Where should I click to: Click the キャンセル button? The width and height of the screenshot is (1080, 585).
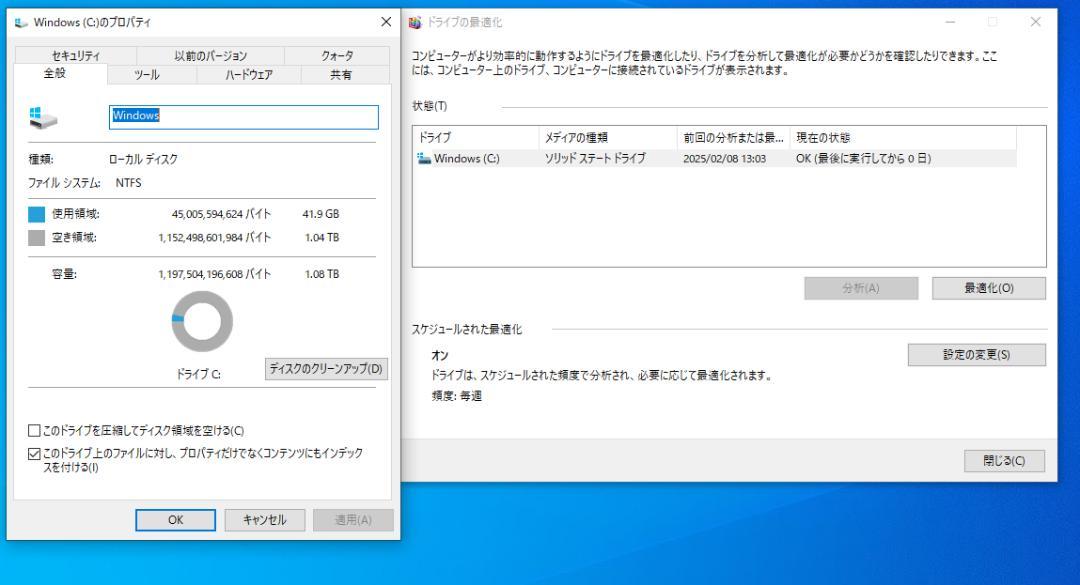[x=264, y=520]
